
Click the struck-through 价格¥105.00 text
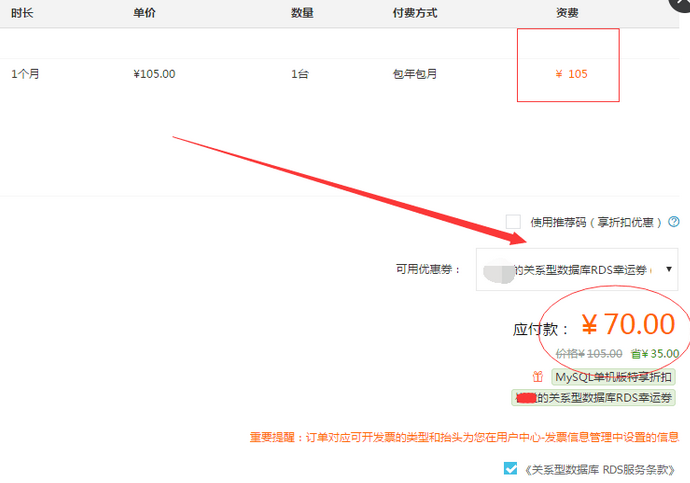point(590,353)
